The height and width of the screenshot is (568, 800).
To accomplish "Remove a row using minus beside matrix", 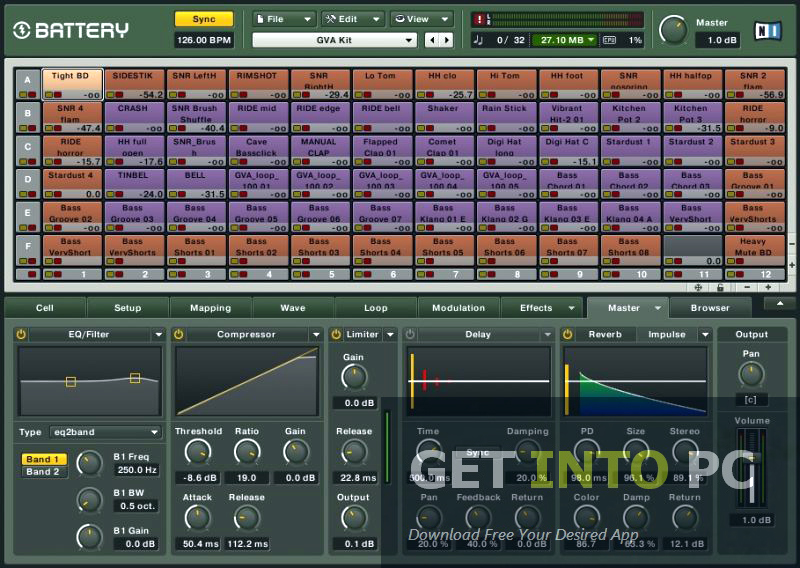I will [792, 245].
